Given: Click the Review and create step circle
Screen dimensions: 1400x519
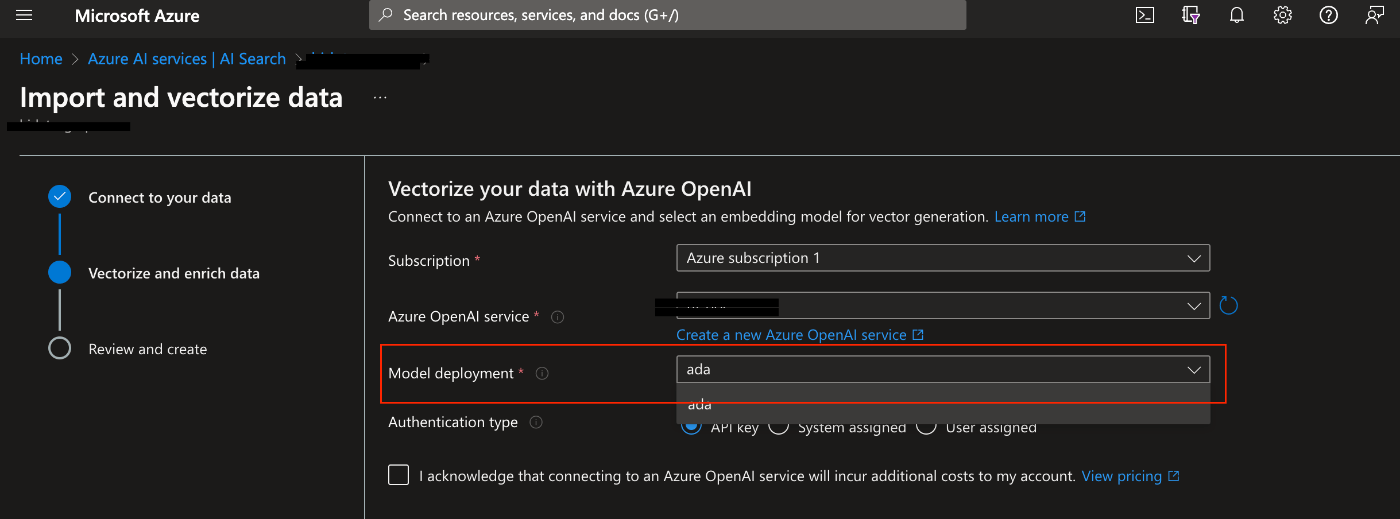Looking at the screenshot, I should [60, 348].
